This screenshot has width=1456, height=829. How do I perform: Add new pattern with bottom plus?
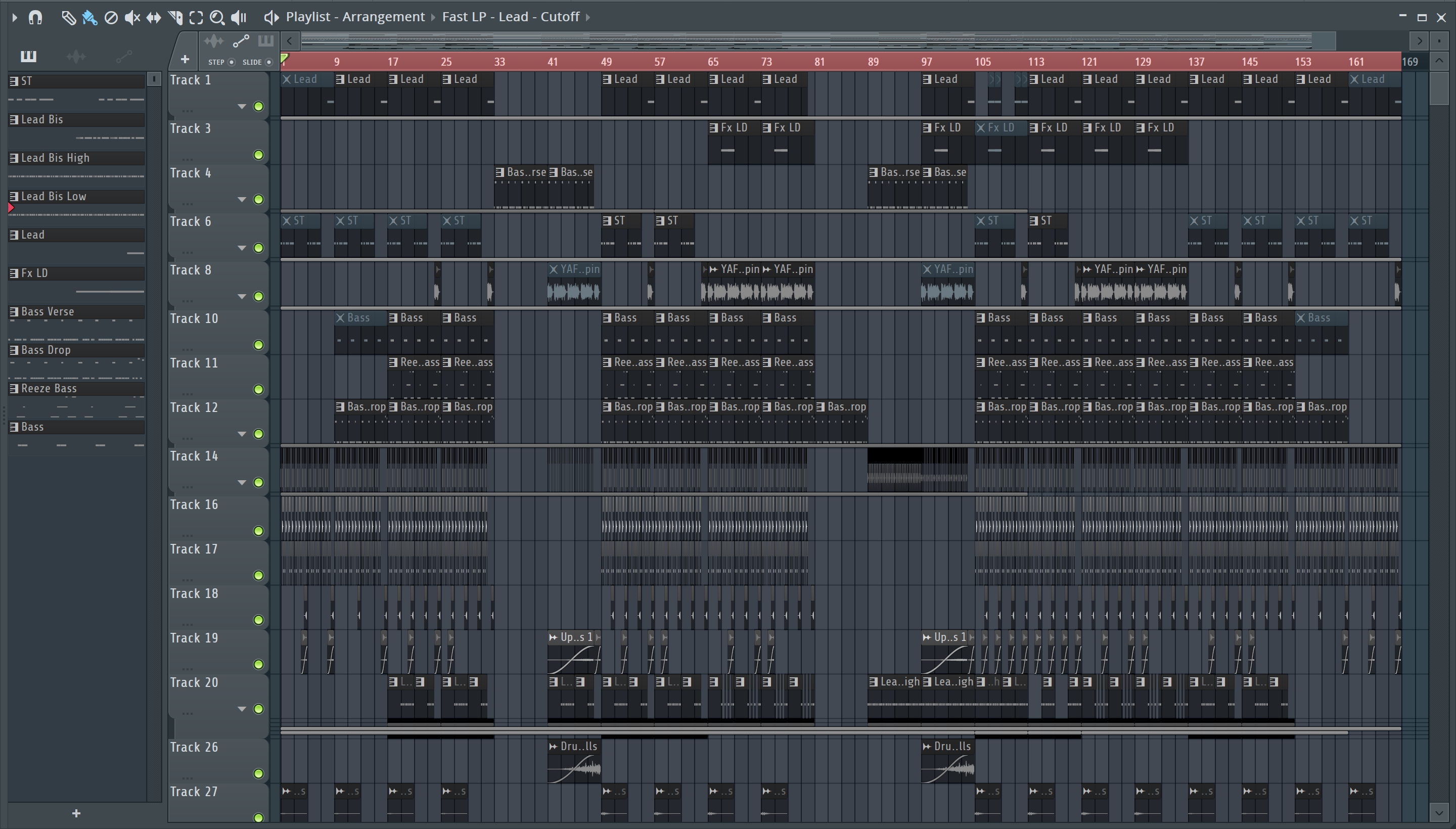point(76,814)
